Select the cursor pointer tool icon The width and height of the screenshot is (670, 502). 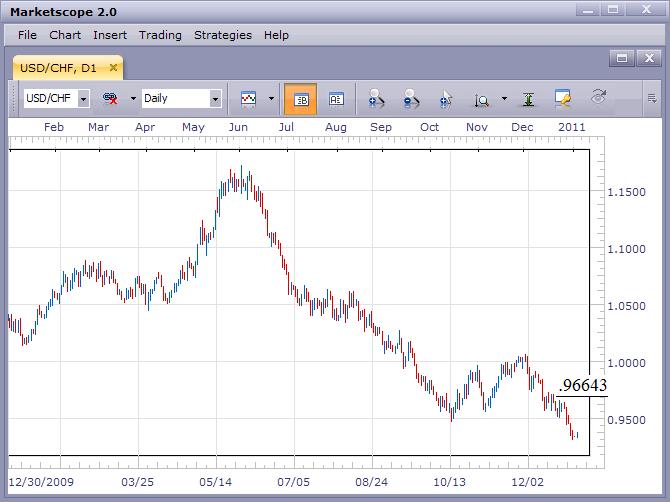pos(446,99)
